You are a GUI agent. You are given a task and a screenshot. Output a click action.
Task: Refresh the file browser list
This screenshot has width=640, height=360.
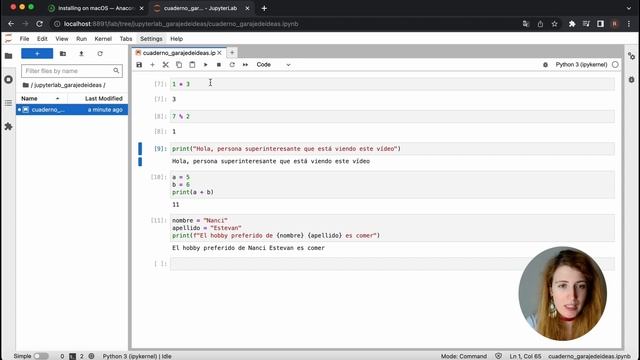pos(100,53)
